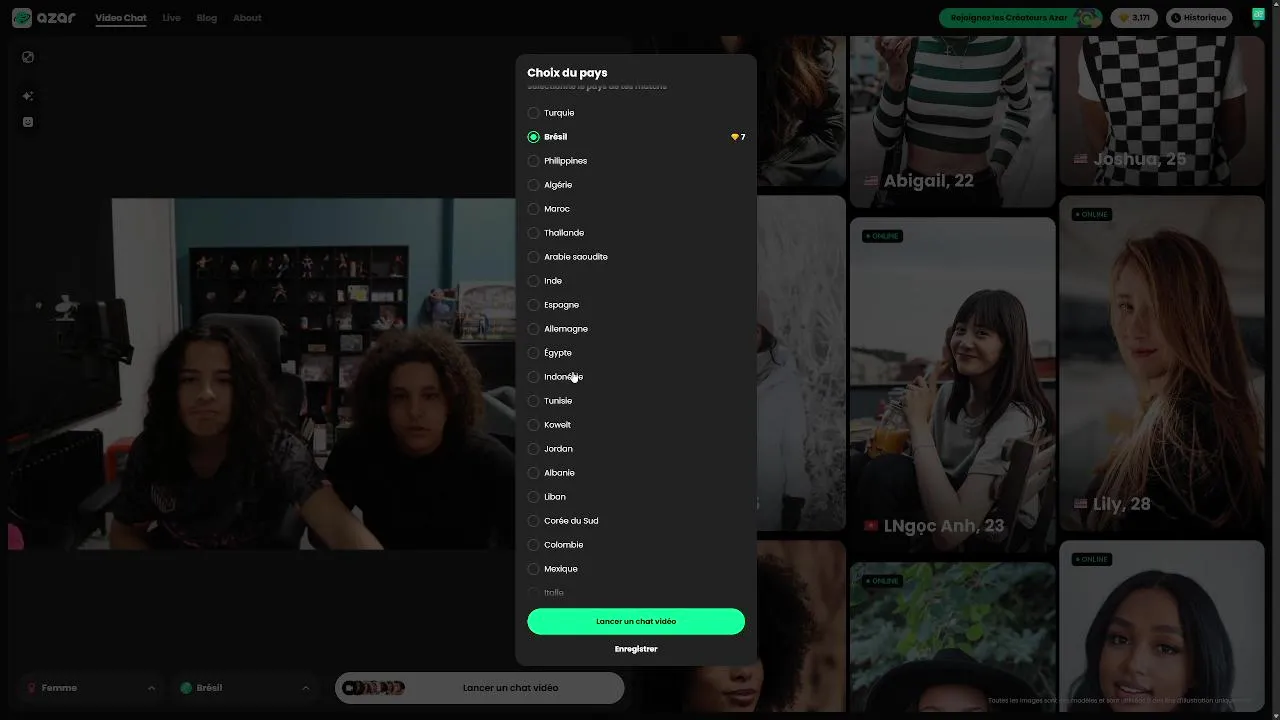
Task: Click the Enregistrer button
Action: 636,649
